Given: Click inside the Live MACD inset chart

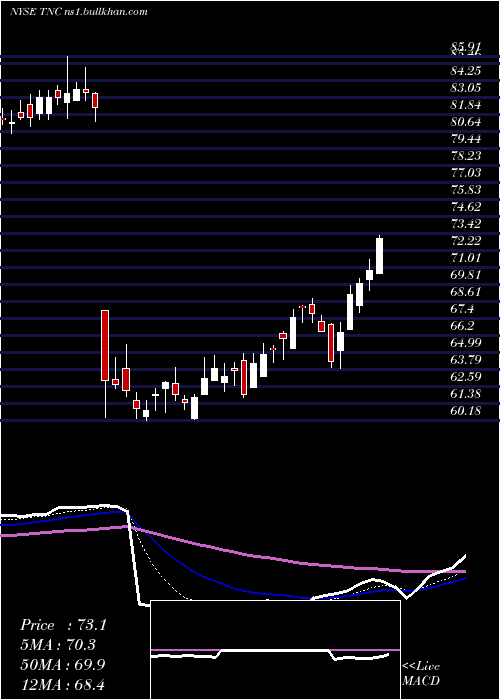Looking at the screenshot, I should (x=275, y=650).
